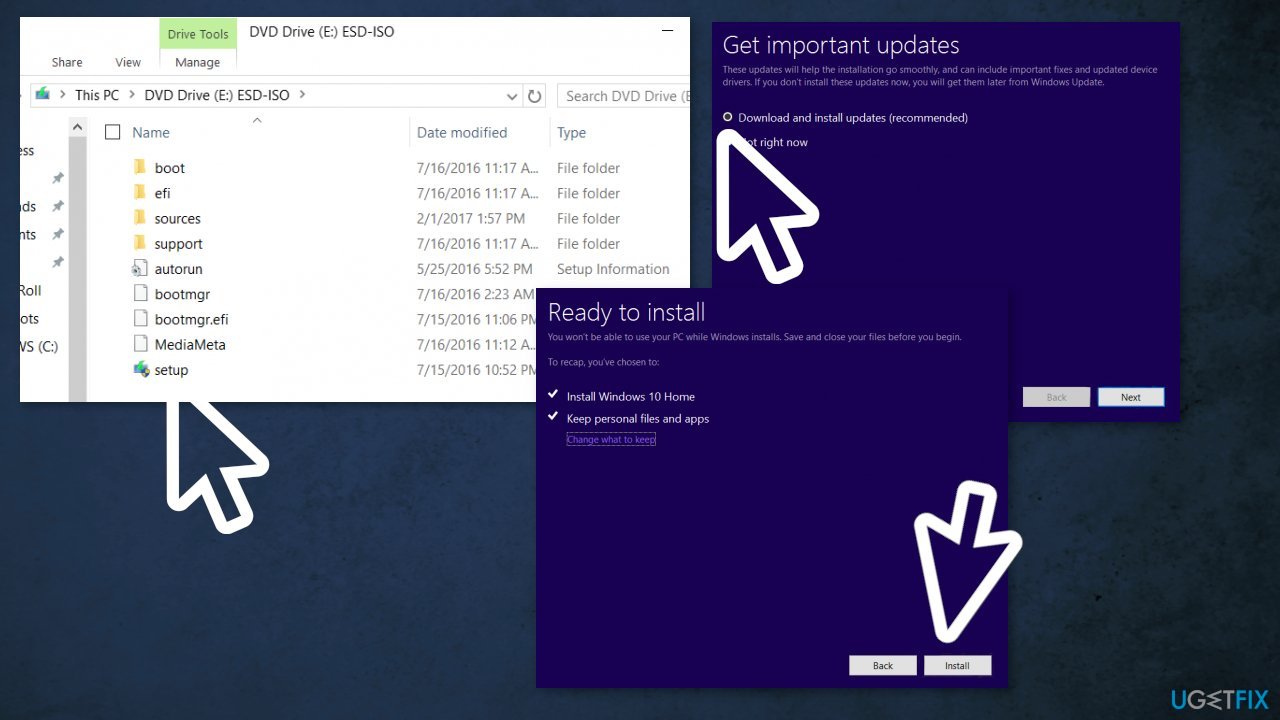Select the 'setup' file name text

point(171,370)
